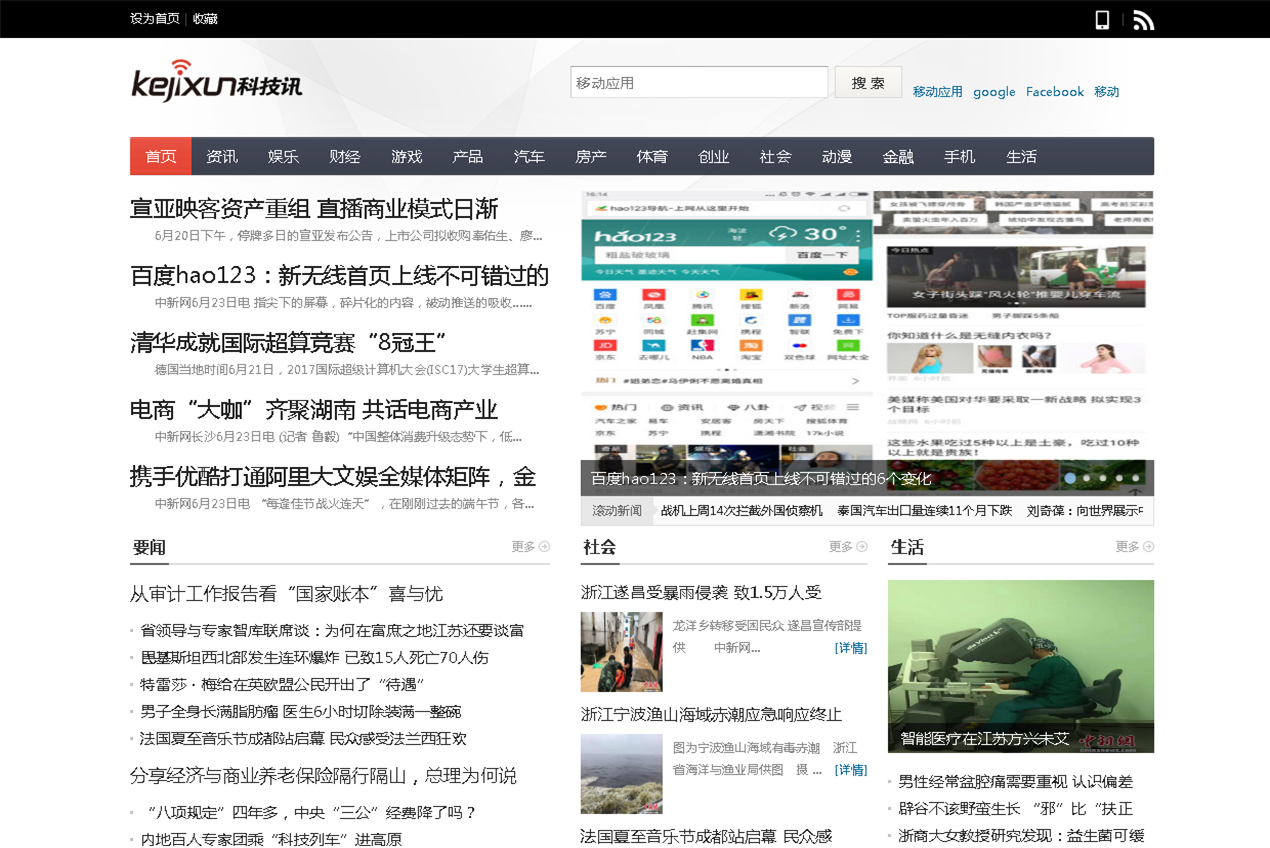Open 巴基斯坦西北部发生连环爆炸 article

pyautogui.click(x=314, y=658)
